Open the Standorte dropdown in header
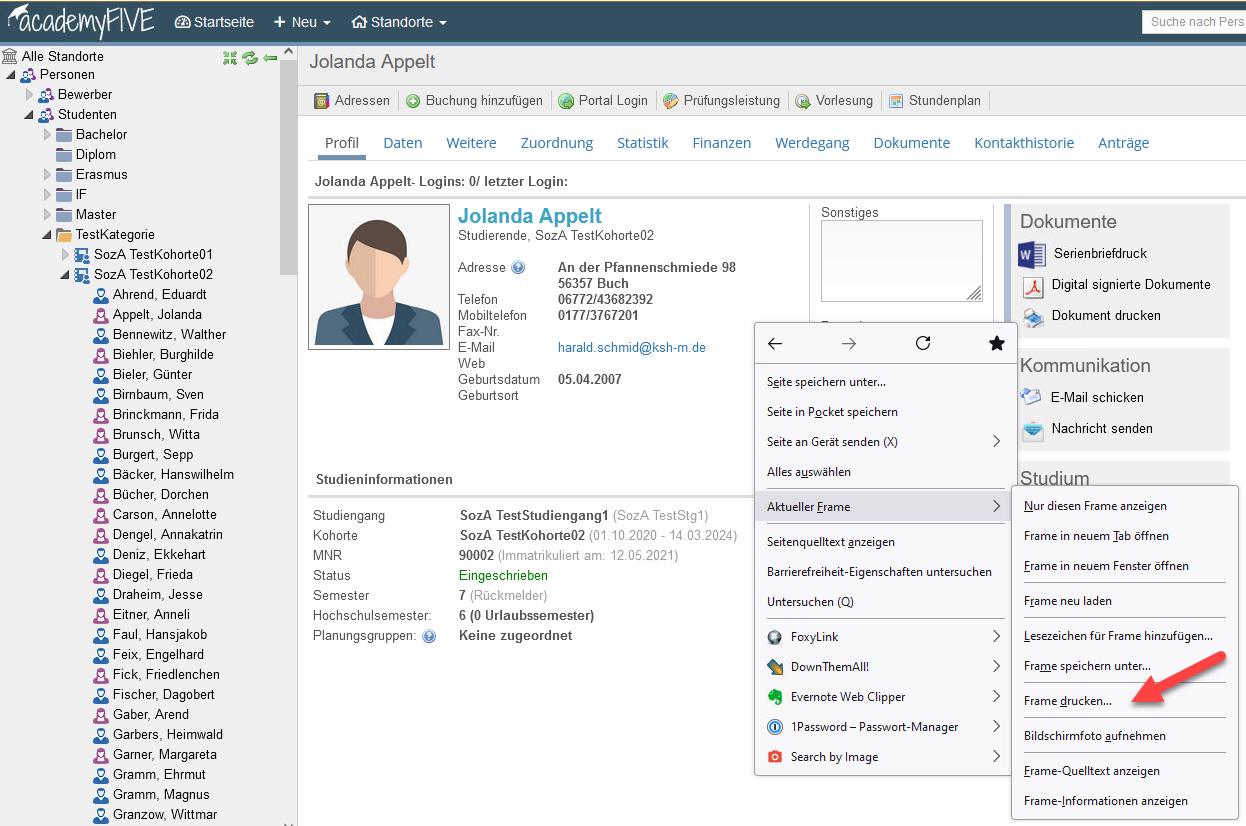 click(399, 22)
